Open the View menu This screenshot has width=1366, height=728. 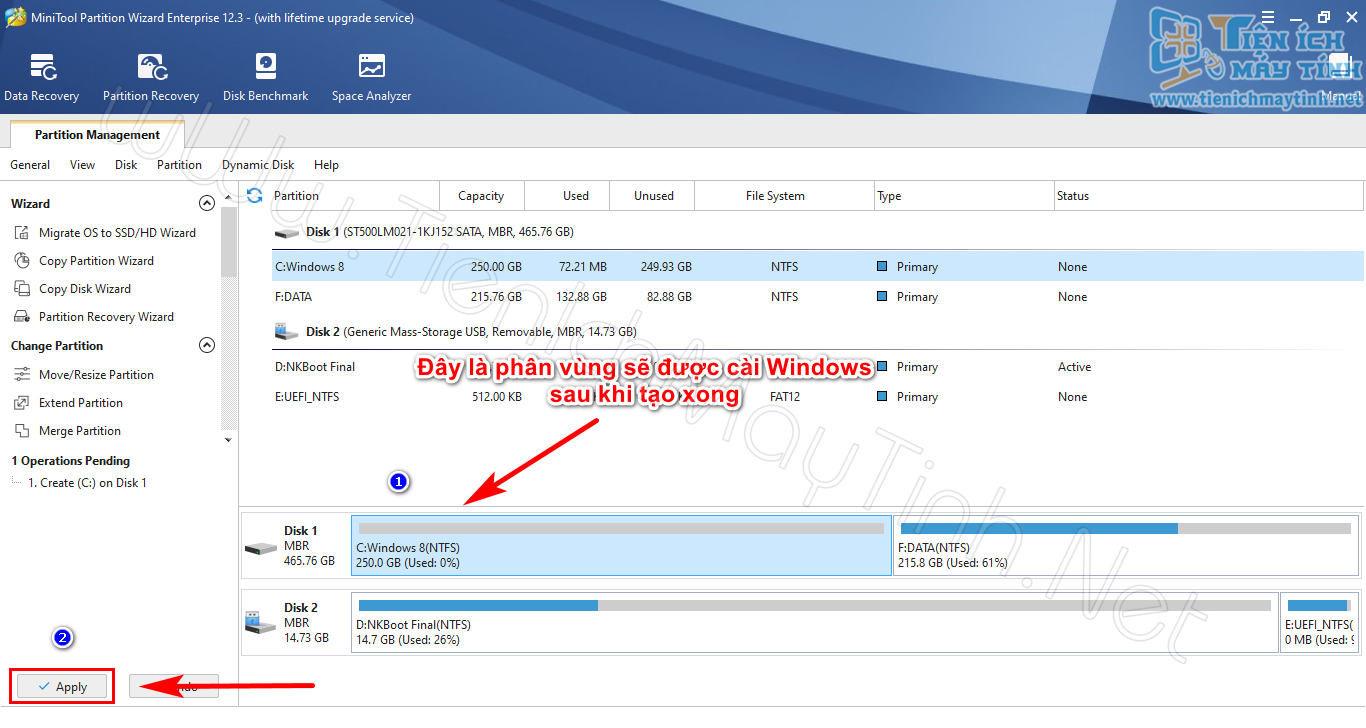click(83, 165)
